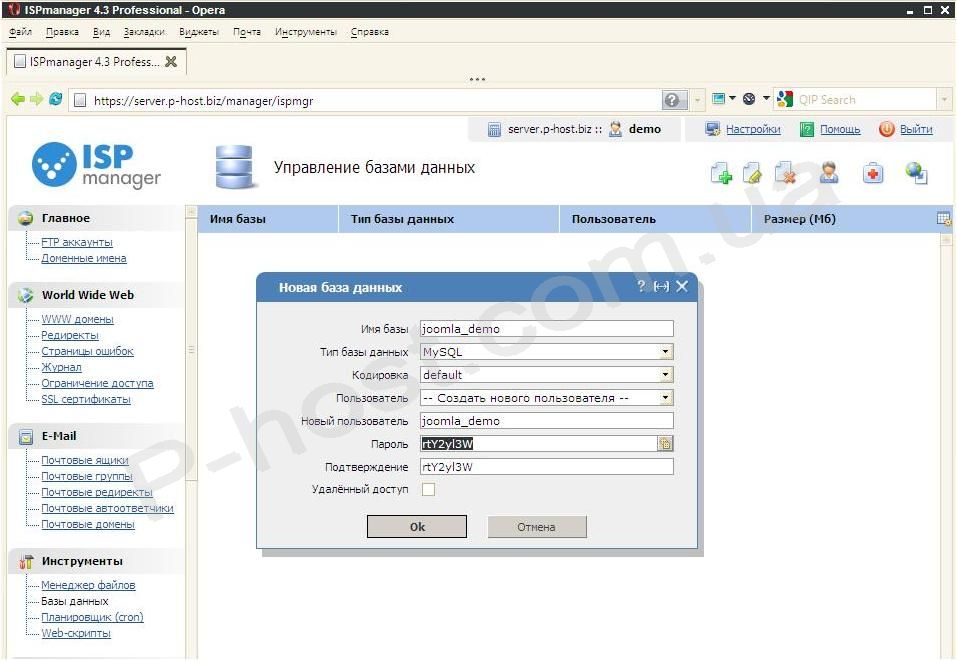Open the Почтовые автоответчики link

click(x=107, y=508)
